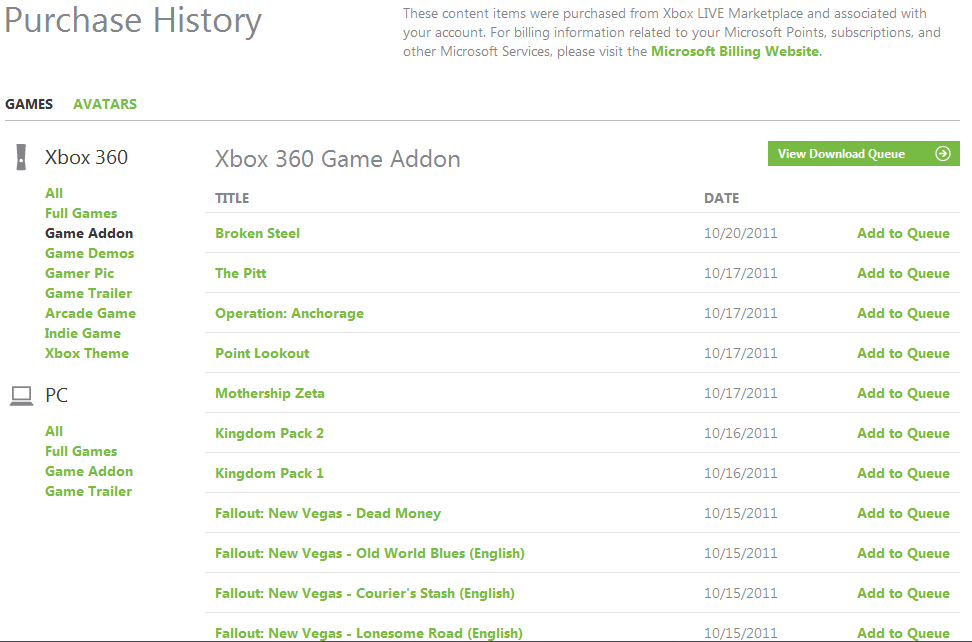Add Dead Money to queue
972x642 pixels.
[x=903, y=513]
